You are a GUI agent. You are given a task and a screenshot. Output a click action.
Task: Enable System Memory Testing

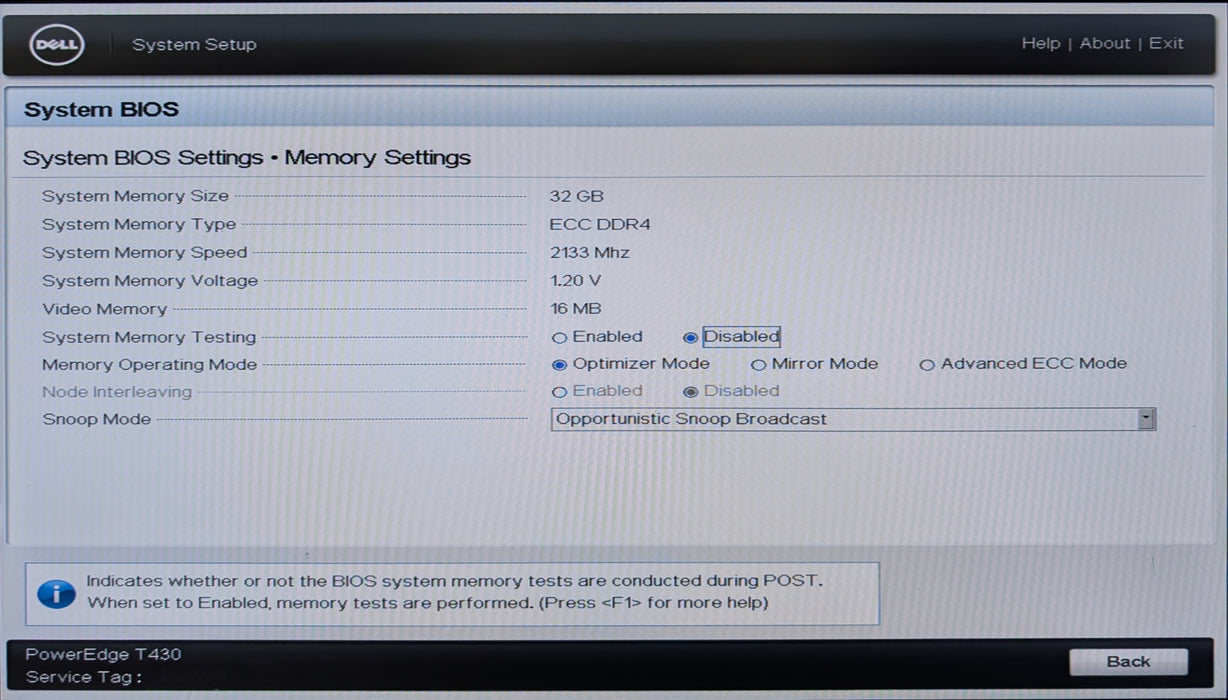pos(597,337)
